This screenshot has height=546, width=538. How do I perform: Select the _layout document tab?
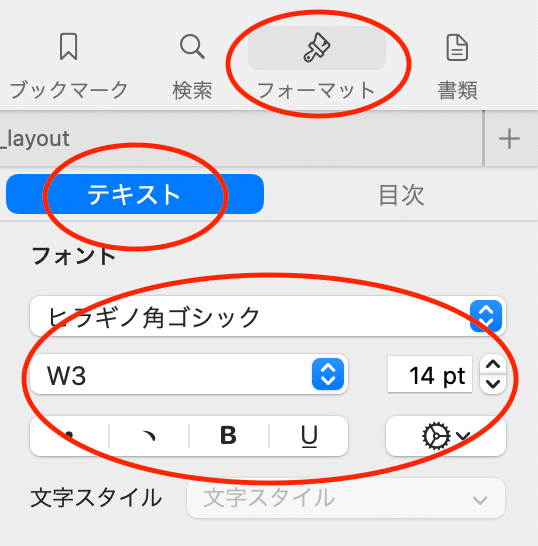coord(241,139)
